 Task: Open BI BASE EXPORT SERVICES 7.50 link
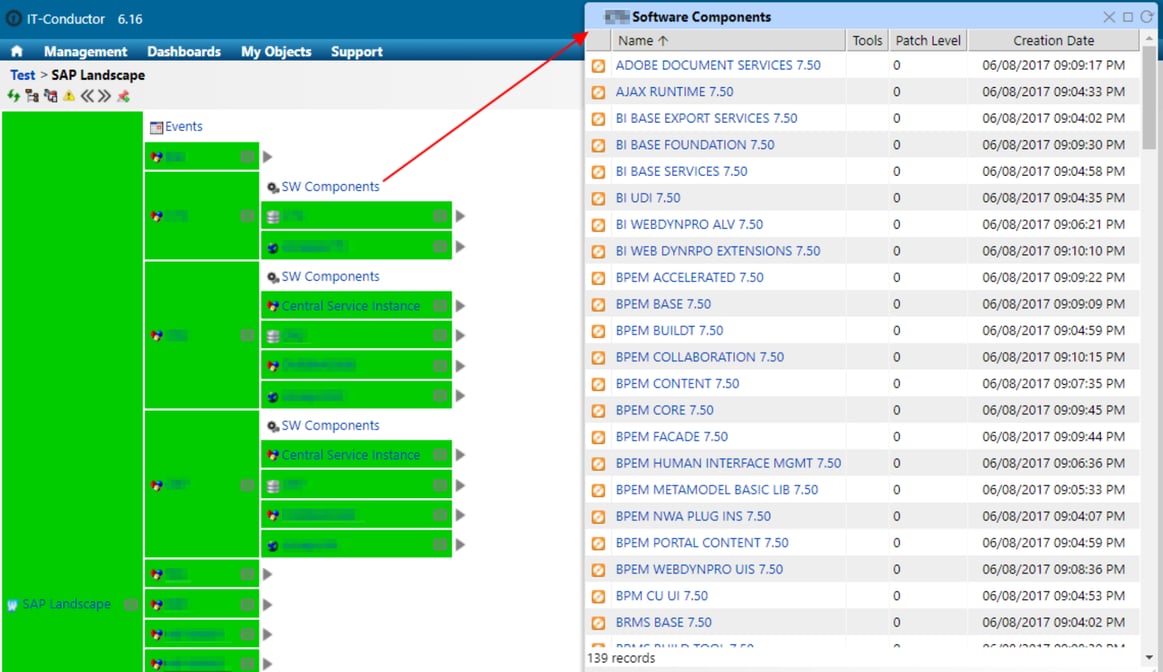(706, 118)
